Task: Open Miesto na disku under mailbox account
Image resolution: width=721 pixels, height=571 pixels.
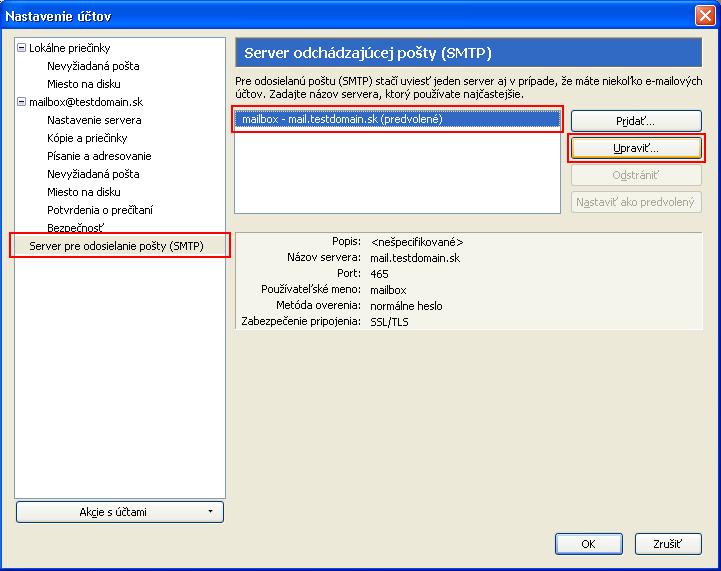Action: pyautogui.click(x=84, y=192)
